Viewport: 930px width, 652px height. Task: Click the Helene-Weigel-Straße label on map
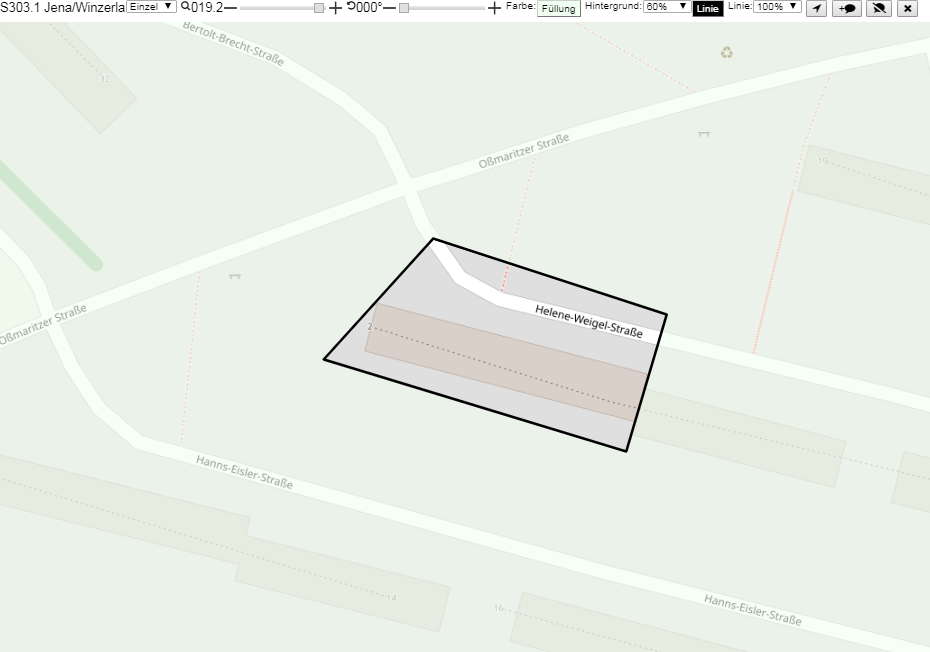coord(589,321)
